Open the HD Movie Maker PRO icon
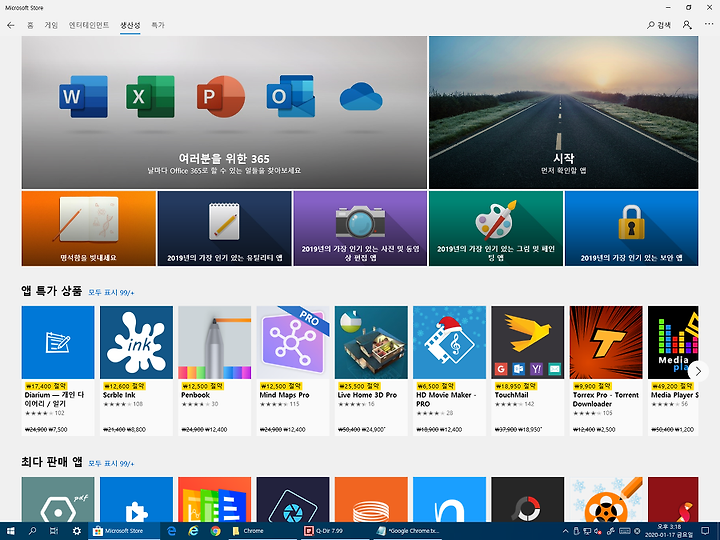 (449, 343)
